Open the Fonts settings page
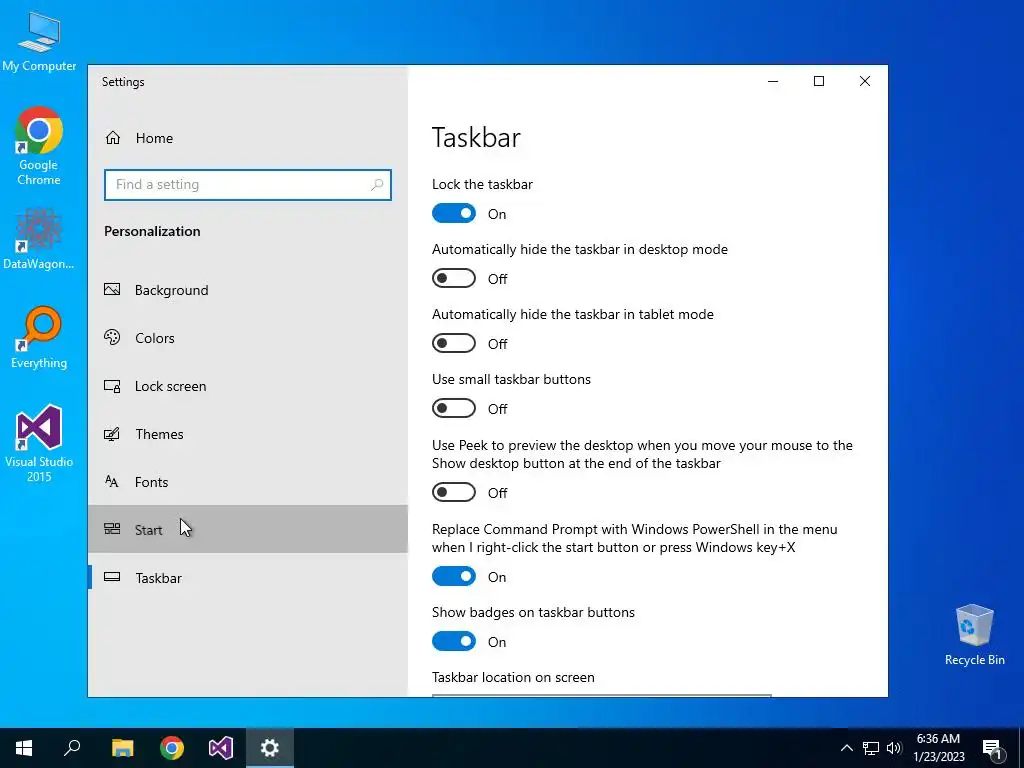Image resolution: width=1024 pixels, height=768 pixels. pos(248,482)
